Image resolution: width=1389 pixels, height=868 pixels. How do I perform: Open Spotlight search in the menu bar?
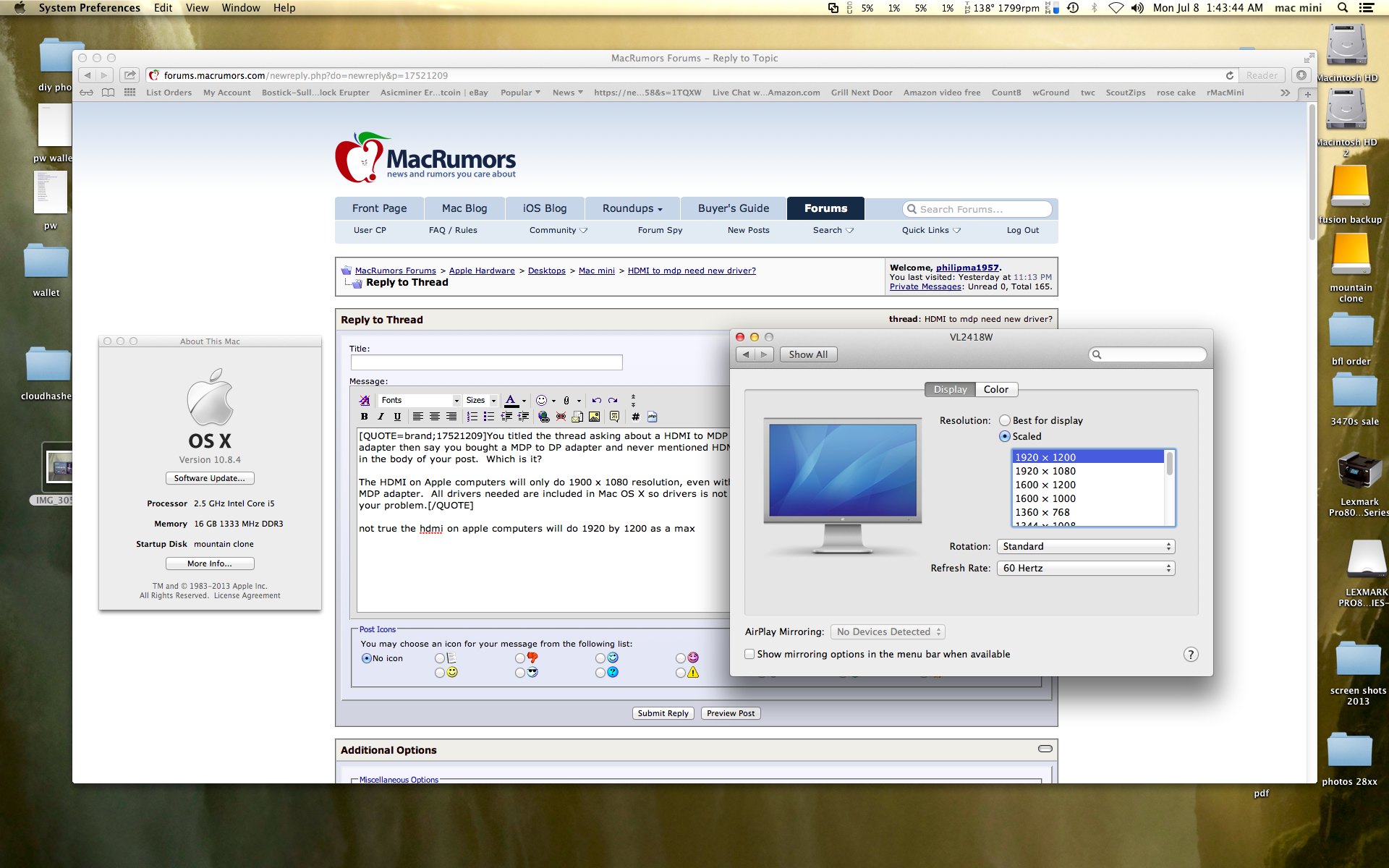tap(1342, 8)
